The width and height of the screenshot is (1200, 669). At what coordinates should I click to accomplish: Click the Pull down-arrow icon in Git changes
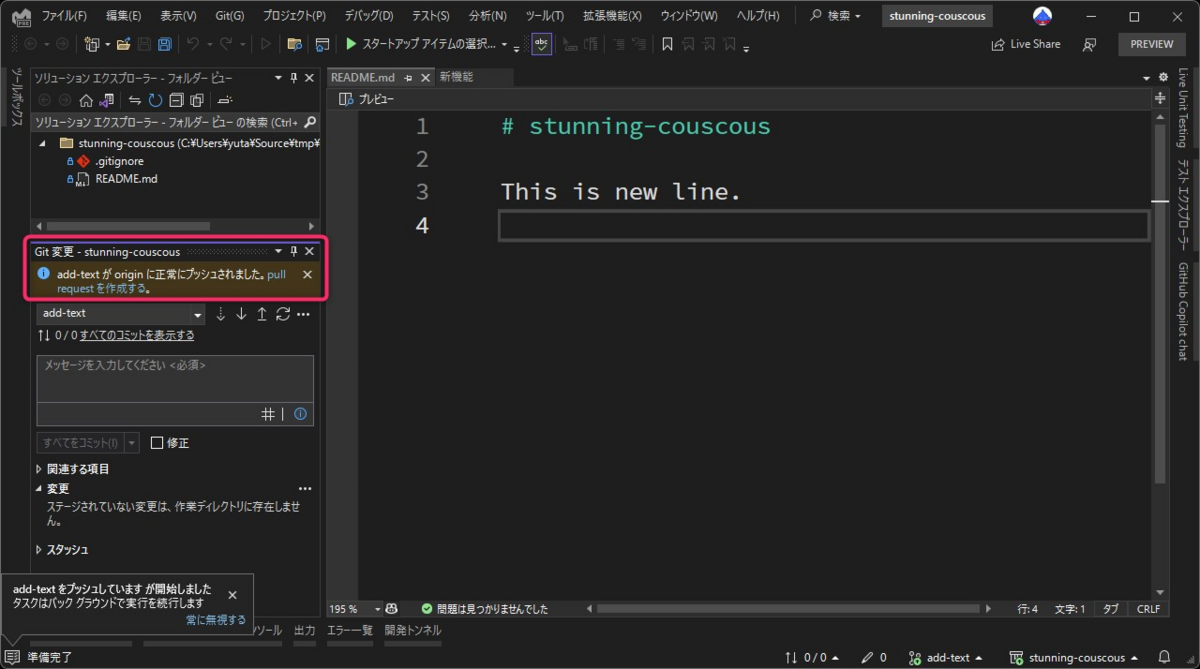pyautogui.click(x=241, y=314)
